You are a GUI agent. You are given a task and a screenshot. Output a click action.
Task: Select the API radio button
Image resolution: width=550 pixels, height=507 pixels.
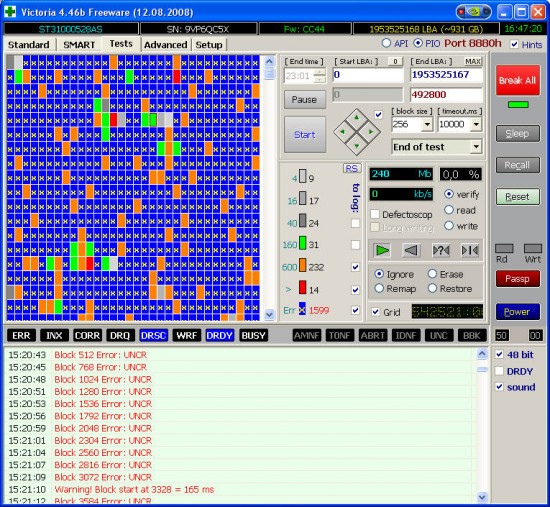click(386, 43)
